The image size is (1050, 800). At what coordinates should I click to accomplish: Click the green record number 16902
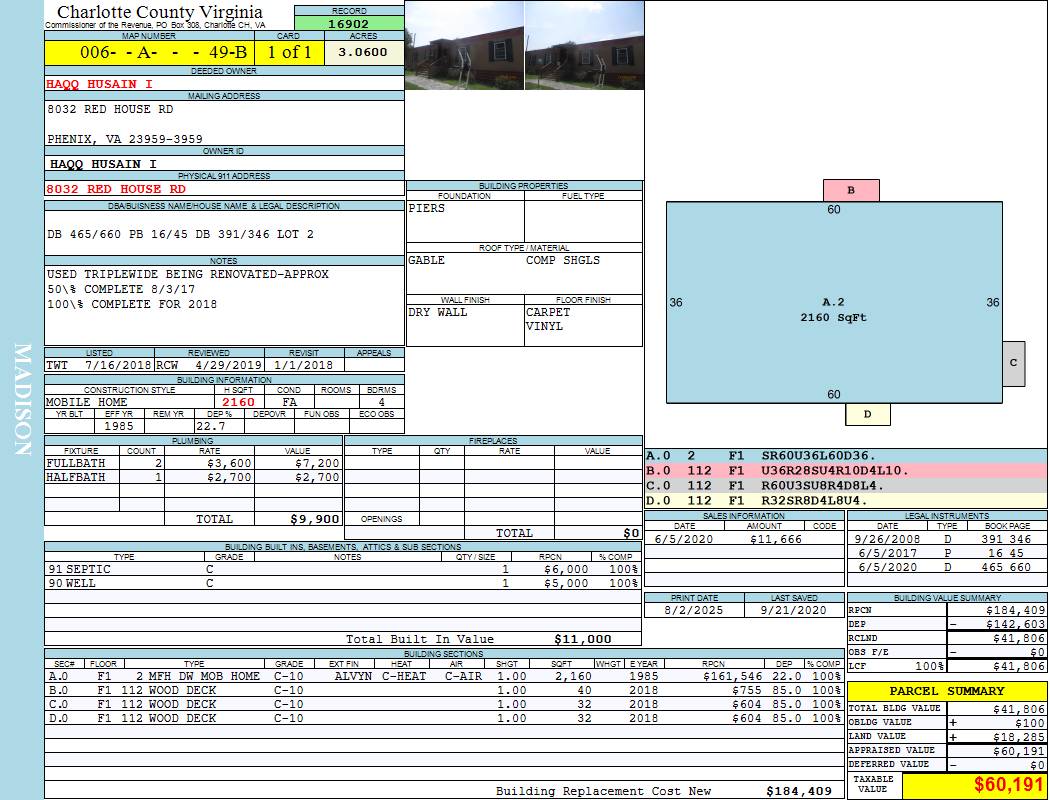click(348, 23)
